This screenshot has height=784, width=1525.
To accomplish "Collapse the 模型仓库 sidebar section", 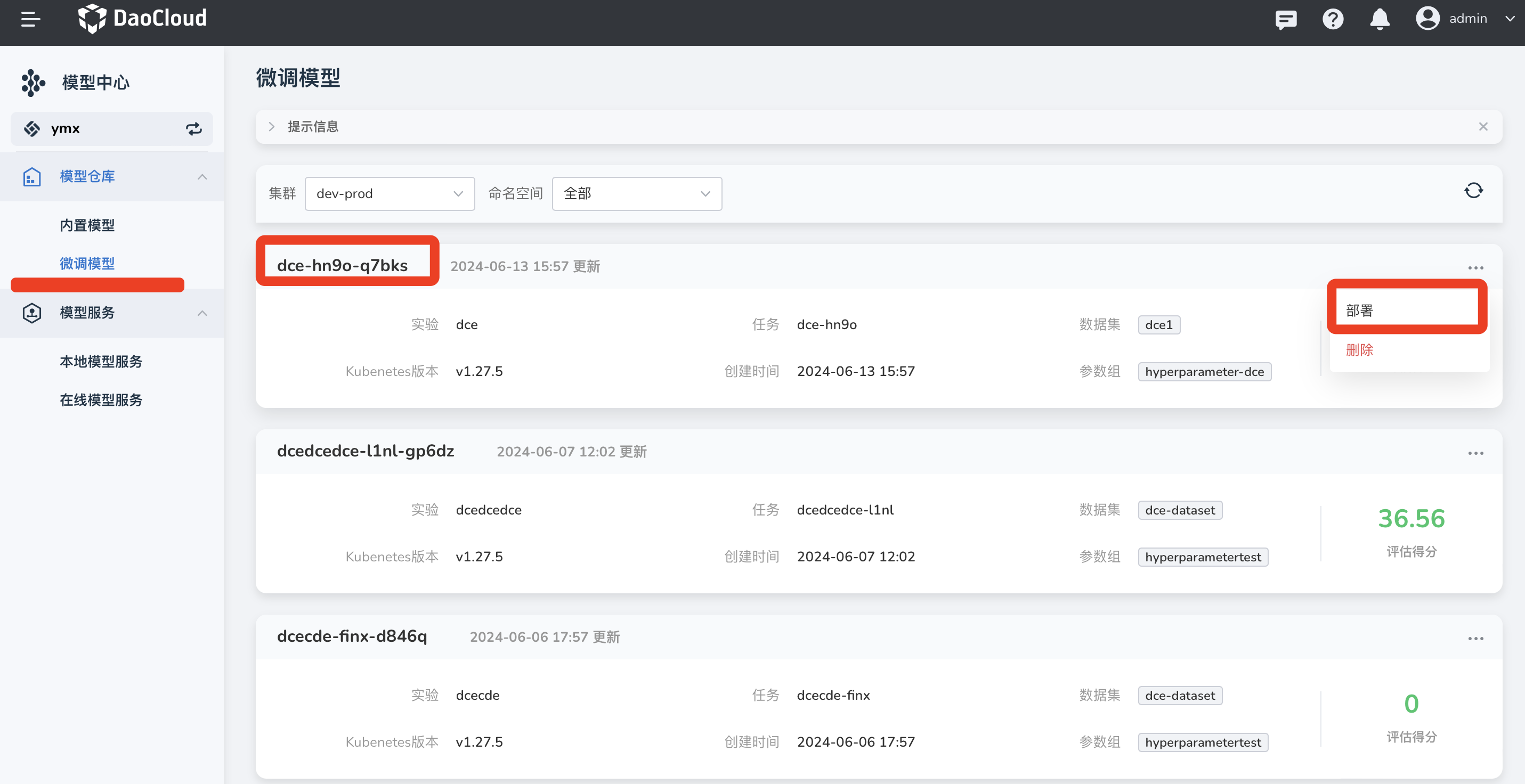I will (202, 176).
